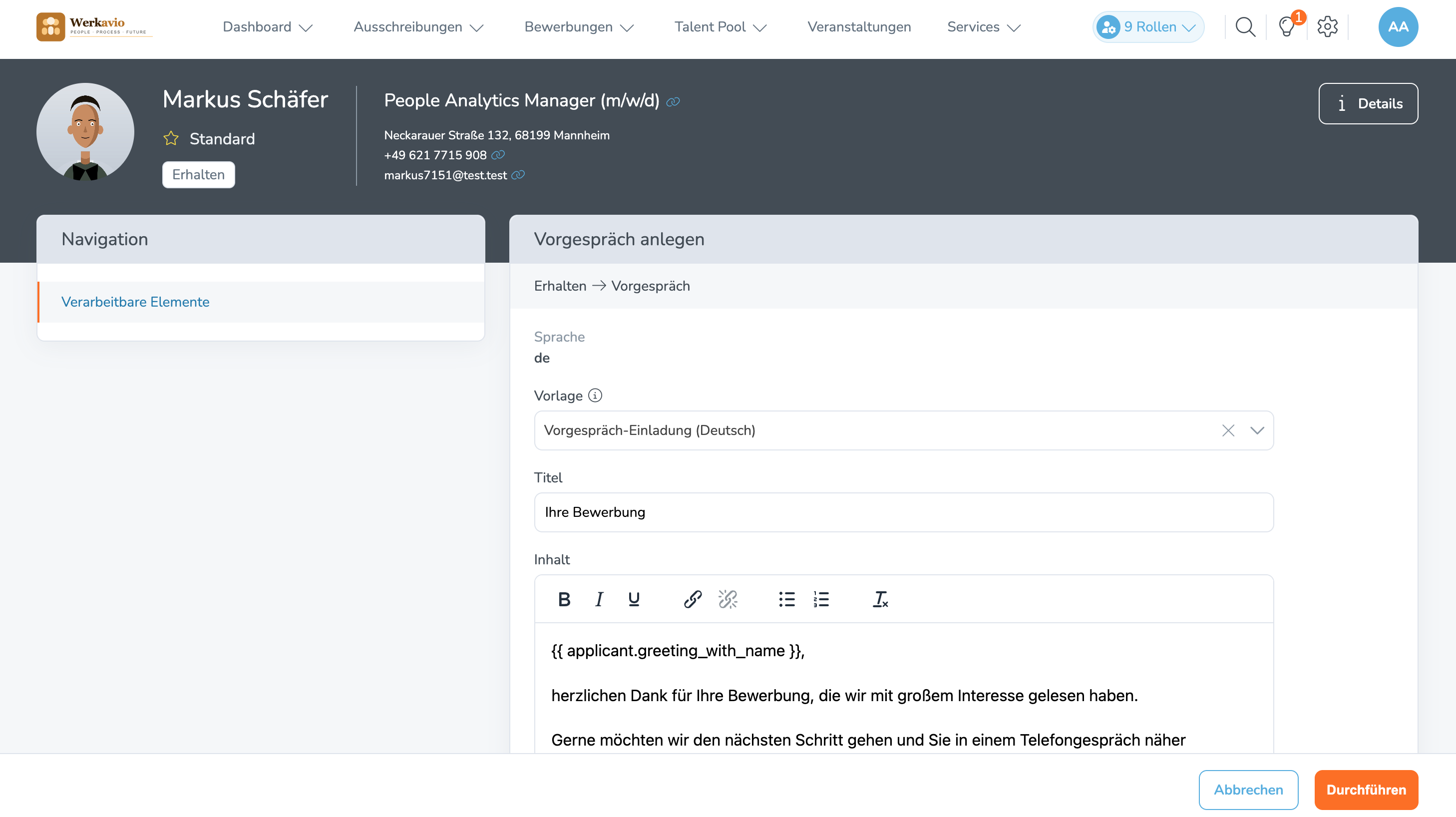The image size is (1456, 817).
Task: Expand the Talent Pool menu
Action: [x=720, y=26]
